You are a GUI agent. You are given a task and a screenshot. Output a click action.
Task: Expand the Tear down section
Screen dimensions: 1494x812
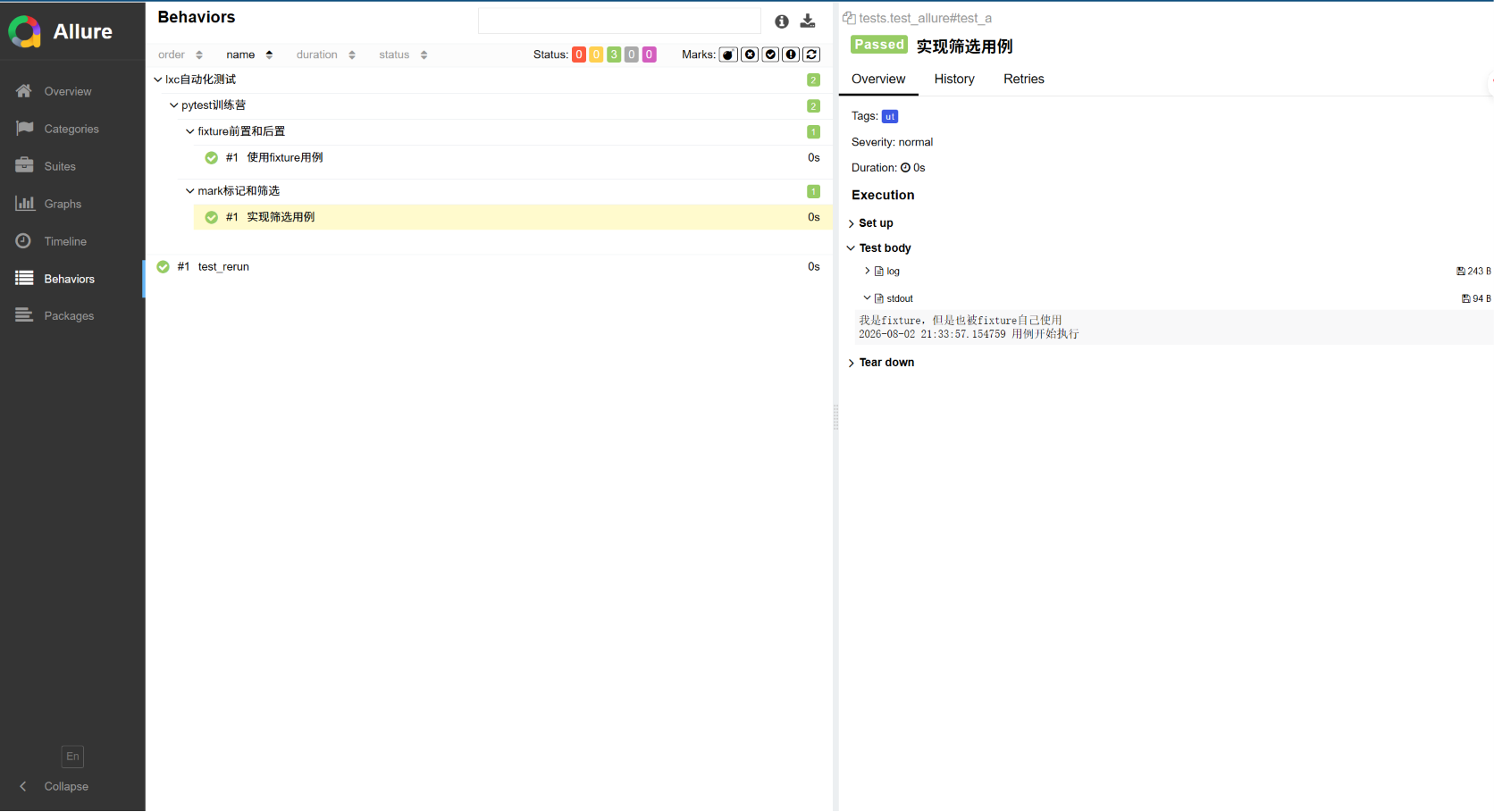tap(882, 363)
